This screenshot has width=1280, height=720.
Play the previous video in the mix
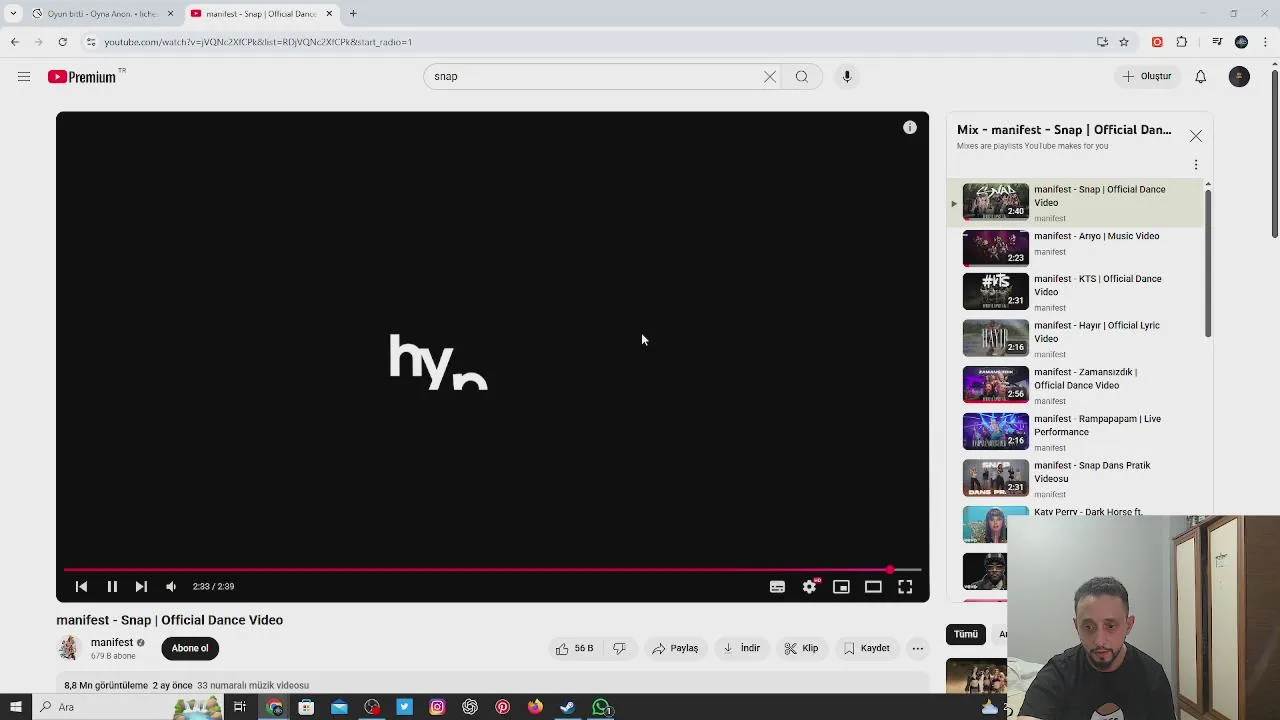pyautogui.click(x=81, y=587)
